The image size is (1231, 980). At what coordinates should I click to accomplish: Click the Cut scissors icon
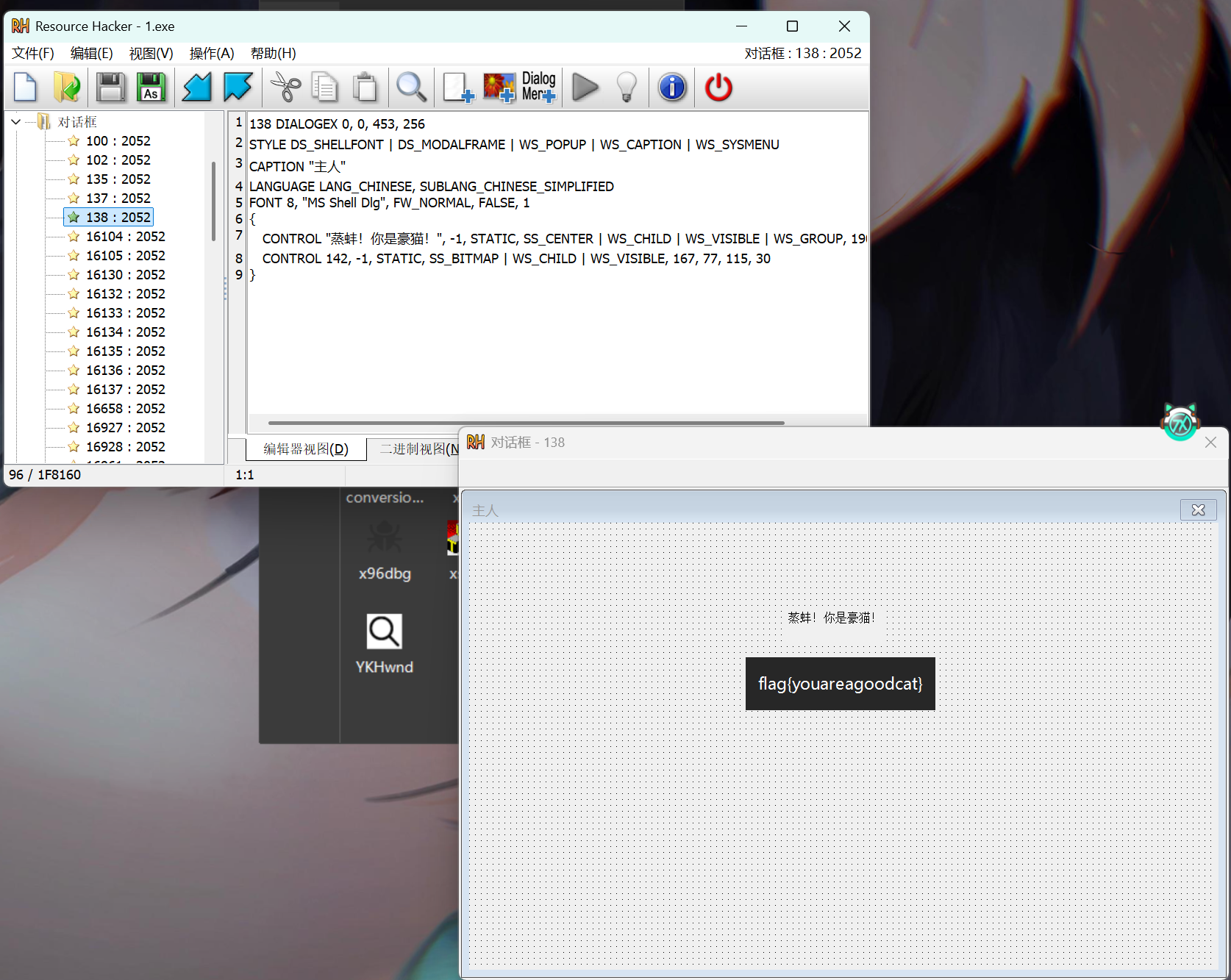coord(285,87)
